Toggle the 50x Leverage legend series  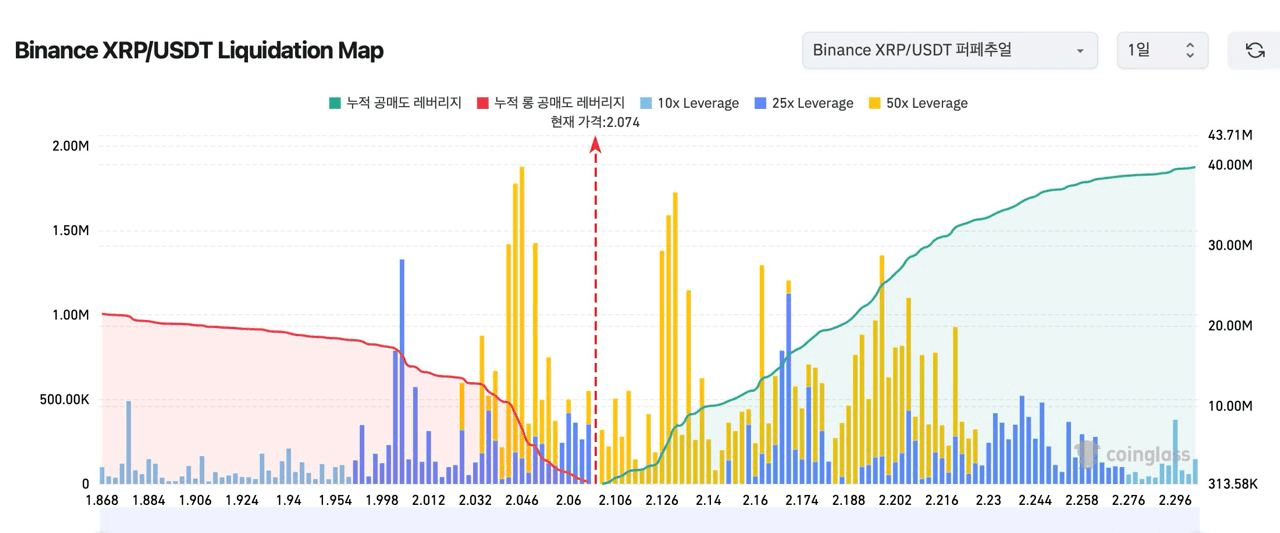pos(918,103)
